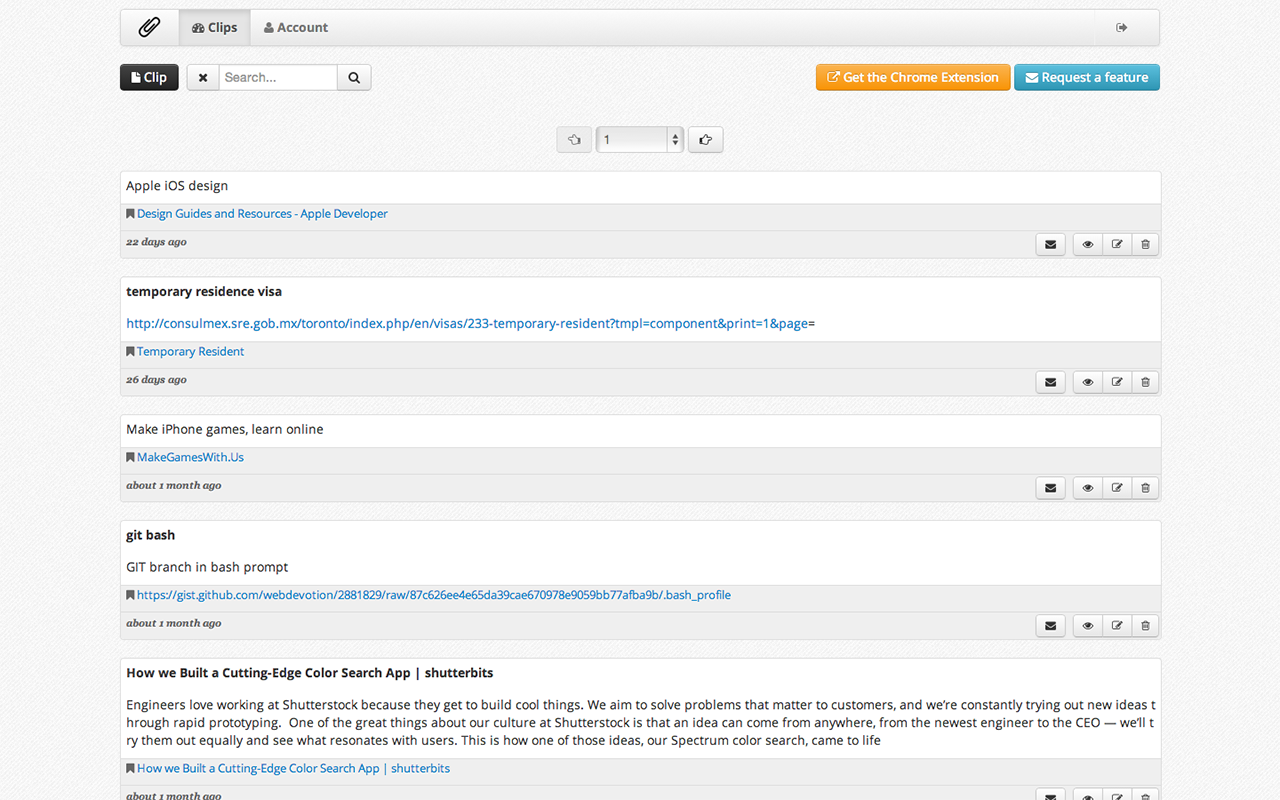This screenshot has width=1280, height=800.
Task: Click the sign-out icon in the navbar
Action: 1122,28
